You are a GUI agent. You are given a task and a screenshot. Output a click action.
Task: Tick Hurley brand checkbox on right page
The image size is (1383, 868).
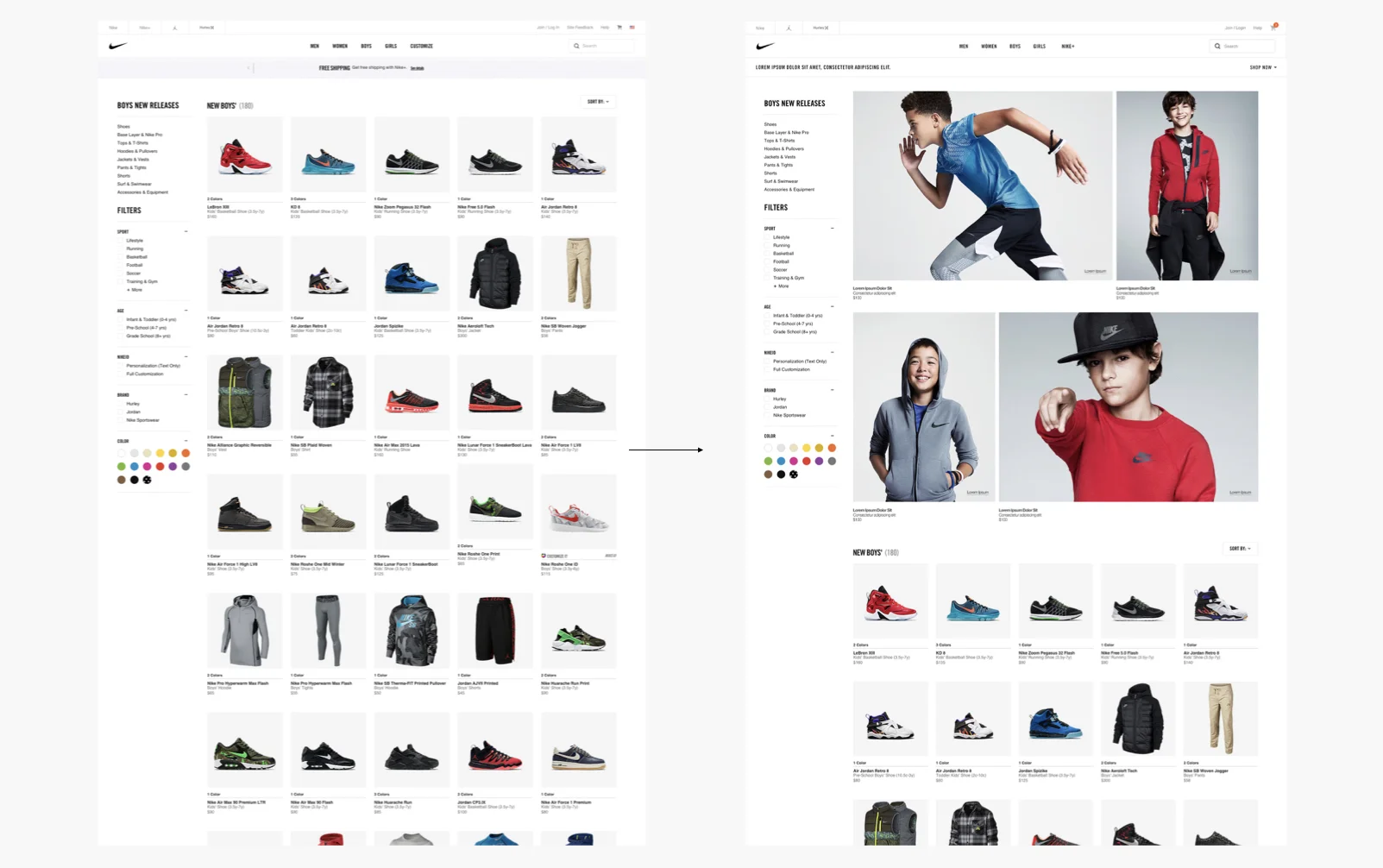click(x=767, y=399)
